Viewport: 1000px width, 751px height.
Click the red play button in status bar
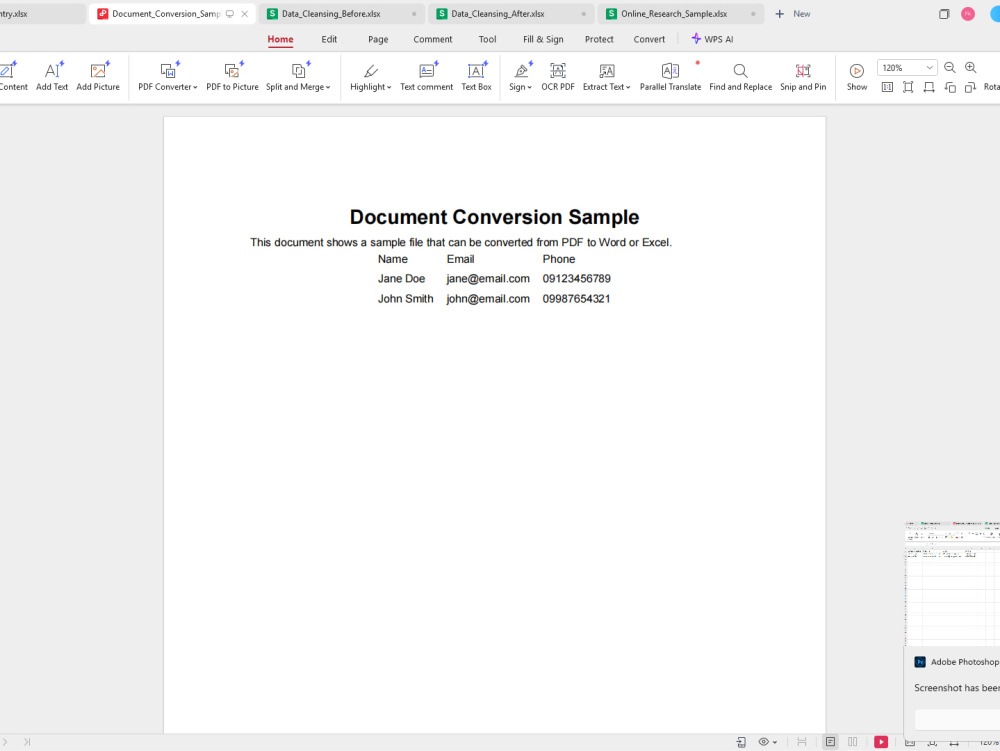[881, 741]
